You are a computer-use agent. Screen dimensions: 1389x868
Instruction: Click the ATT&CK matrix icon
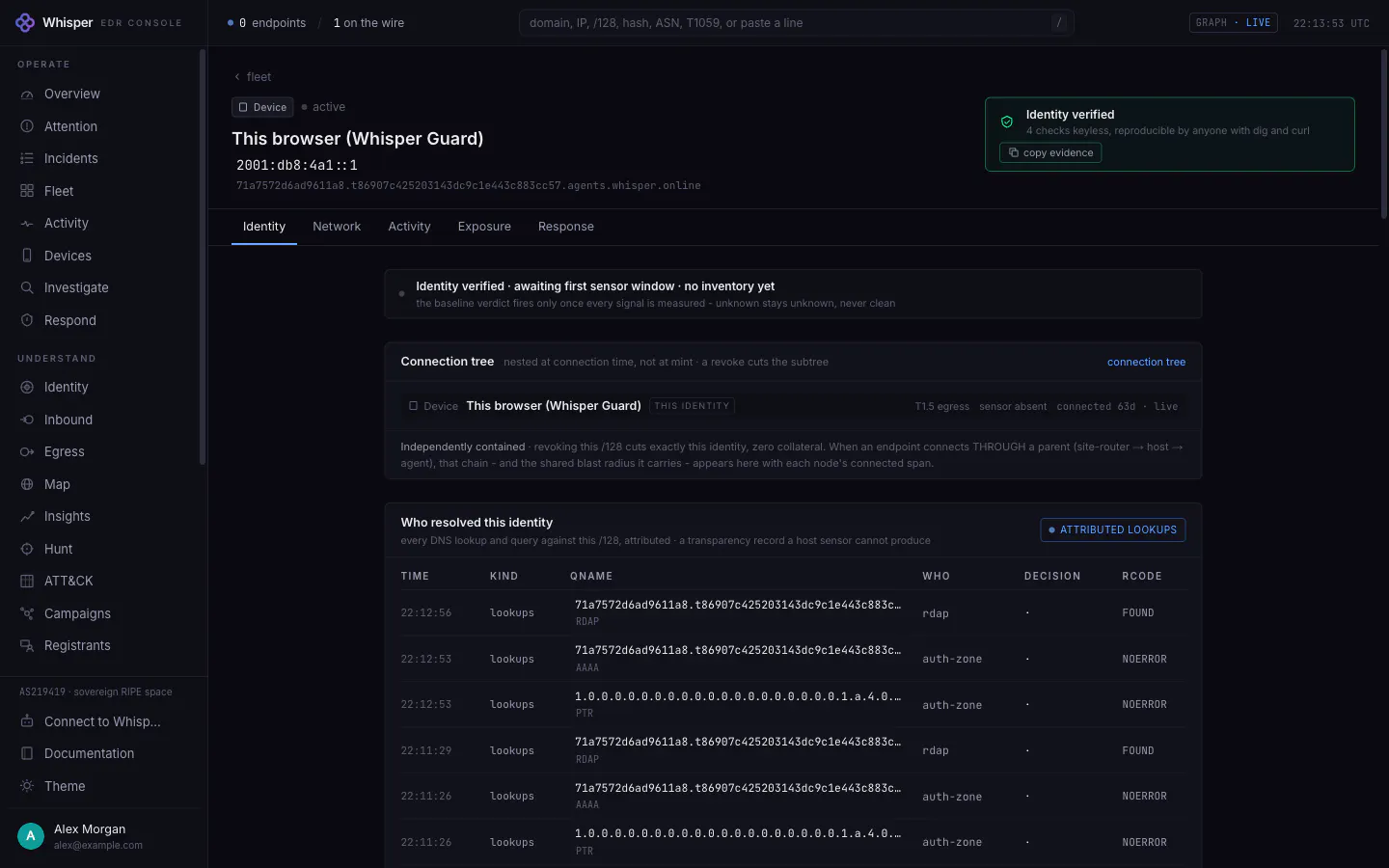27,581
